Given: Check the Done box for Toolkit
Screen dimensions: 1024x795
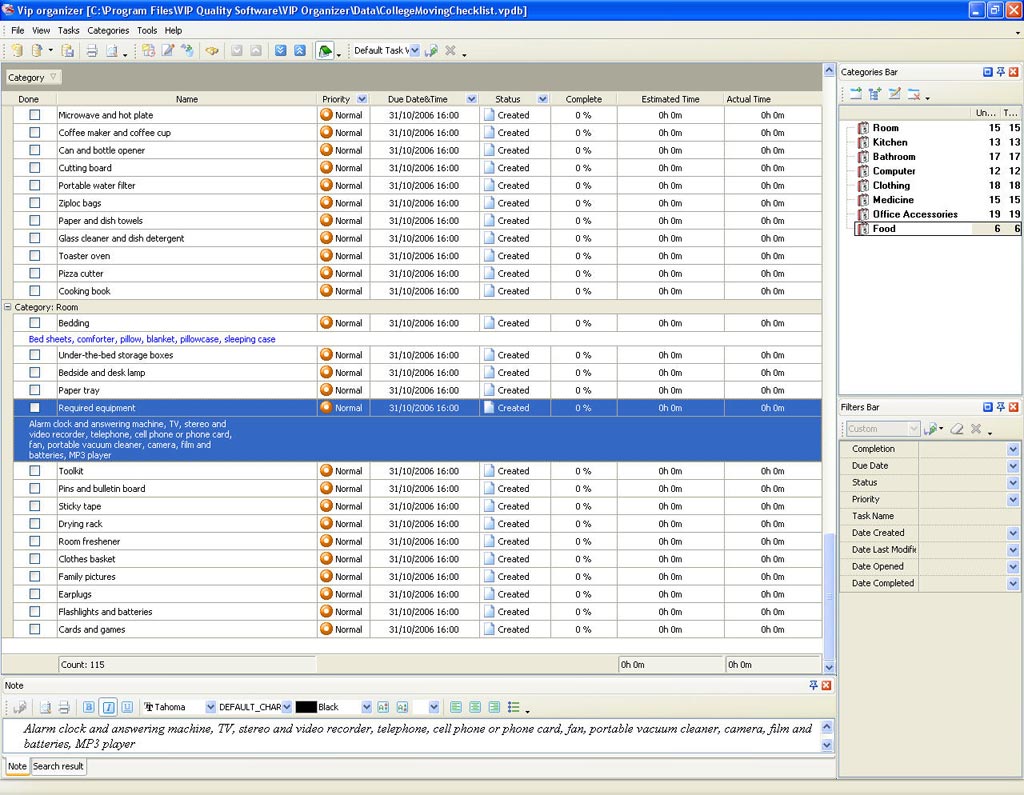Looking at the screenshot, I should 35,471.
